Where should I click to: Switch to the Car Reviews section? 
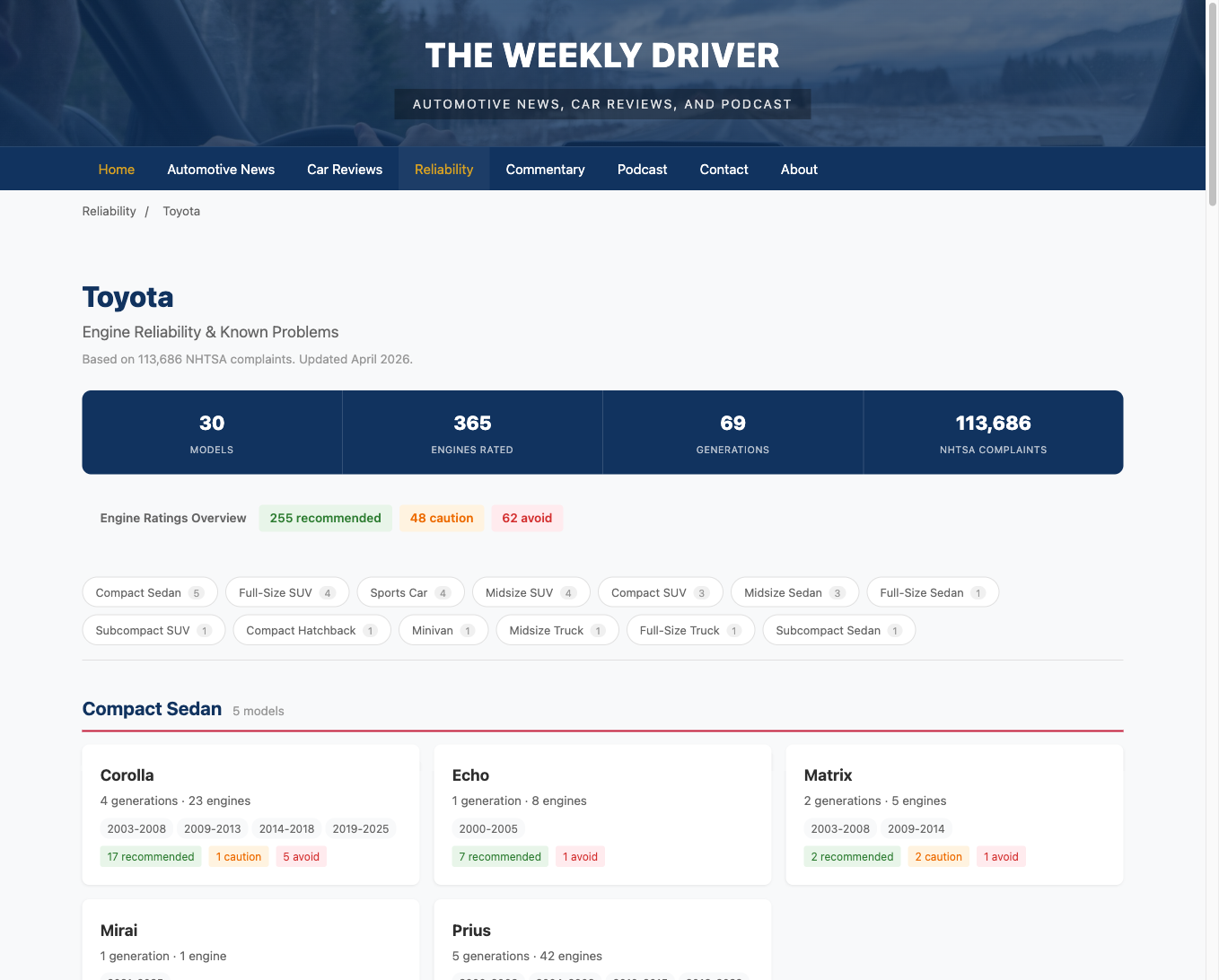coord(345,169)
